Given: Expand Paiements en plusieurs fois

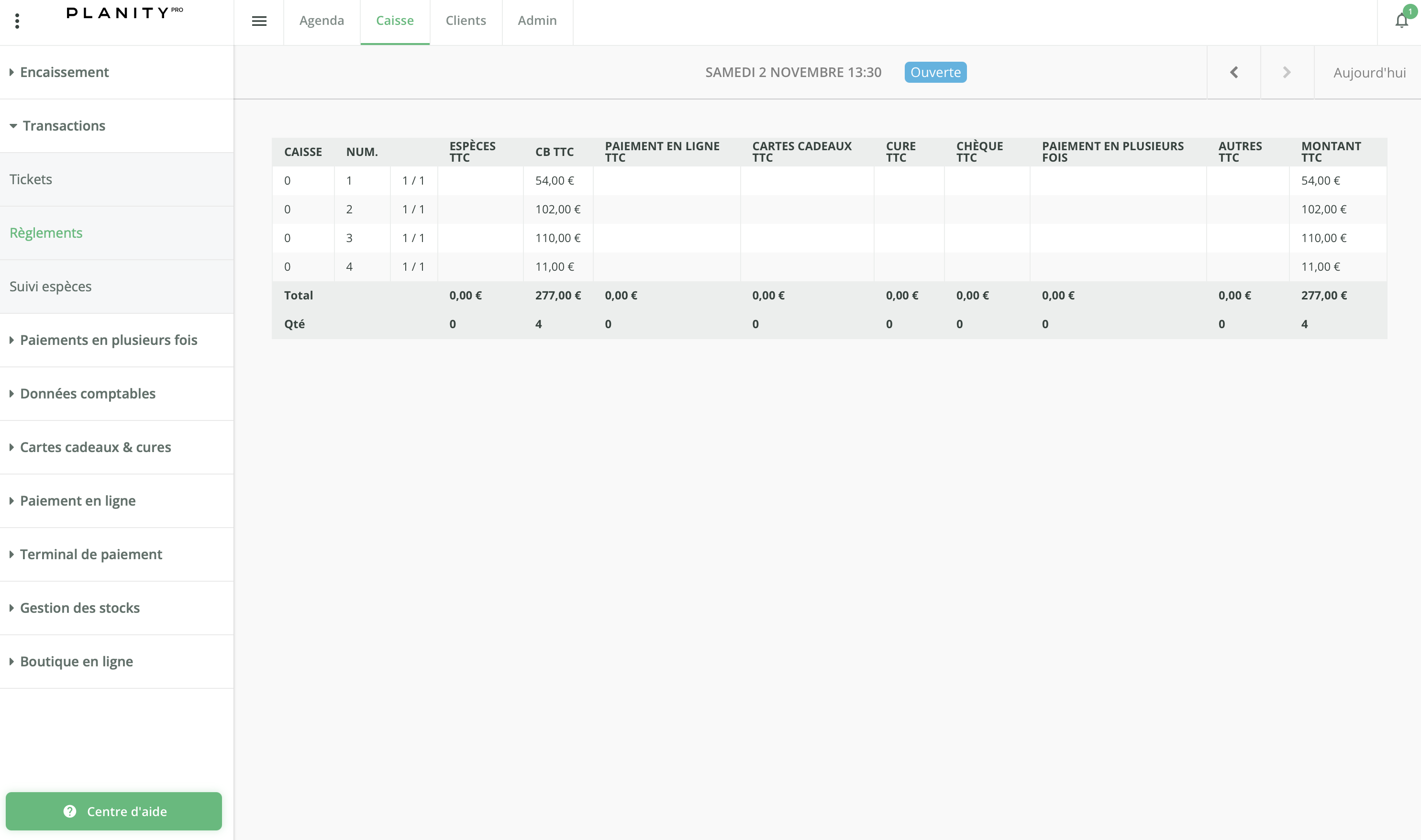Looking at the screenshot, I should click(108, 340).
